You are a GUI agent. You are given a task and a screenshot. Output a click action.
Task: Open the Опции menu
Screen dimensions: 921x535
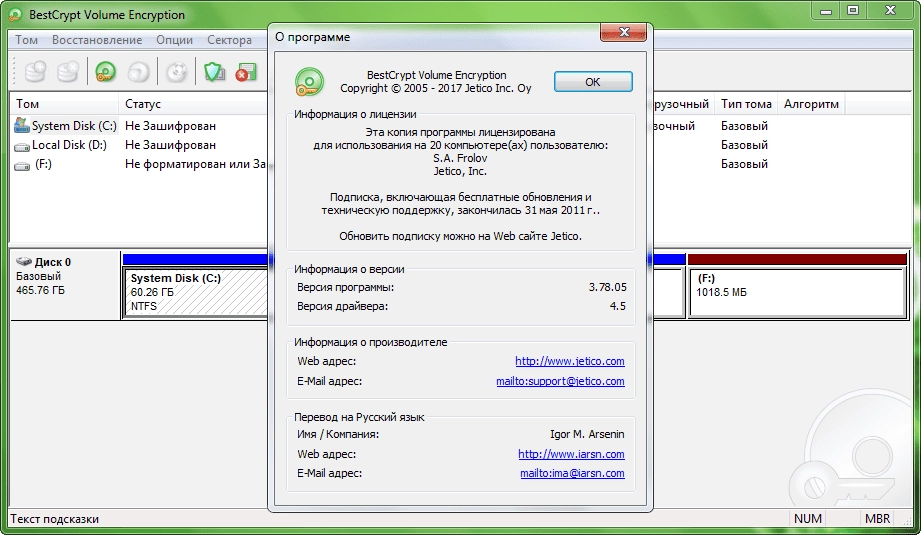(174, 40)
